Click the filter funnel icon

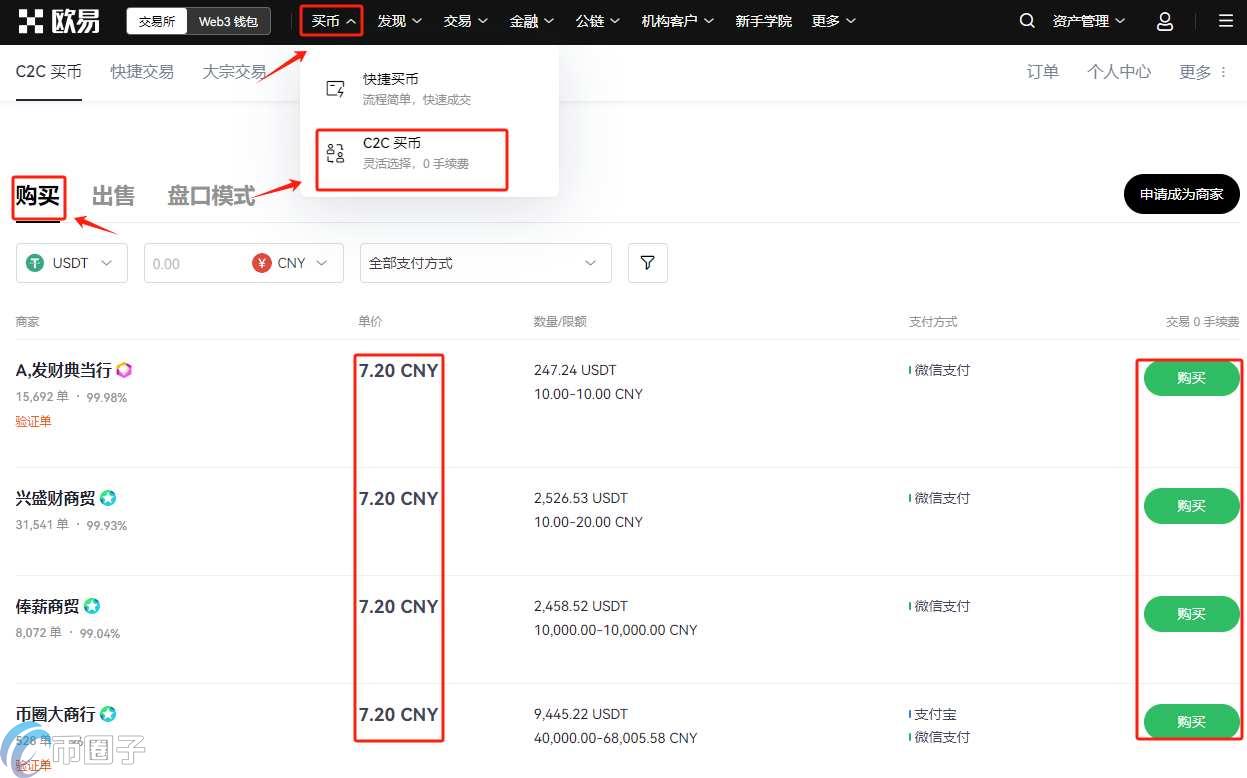[647, 262]
